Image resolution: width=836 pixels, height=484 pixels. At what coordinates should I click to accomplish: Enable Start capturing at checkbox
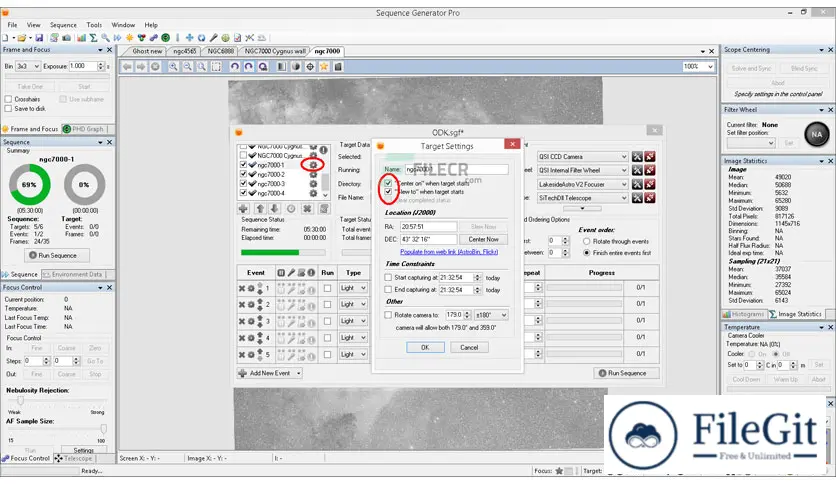388,278
